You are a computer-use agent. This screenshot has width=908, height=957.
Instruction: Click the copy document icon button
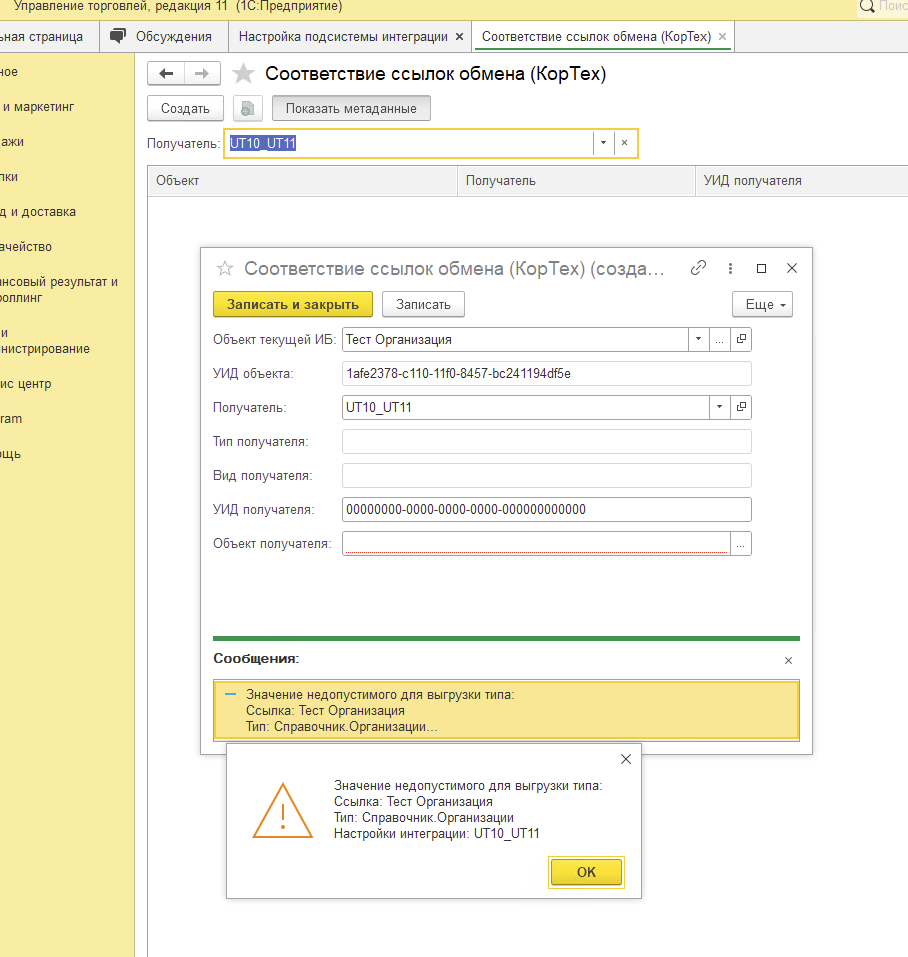[x=247, y=109]
